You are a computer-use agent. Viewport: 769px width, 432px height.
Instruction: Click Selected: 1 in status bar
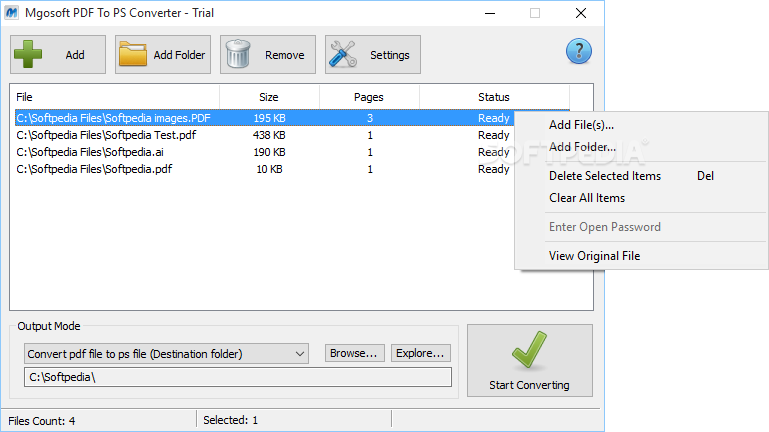pos(231,420)
